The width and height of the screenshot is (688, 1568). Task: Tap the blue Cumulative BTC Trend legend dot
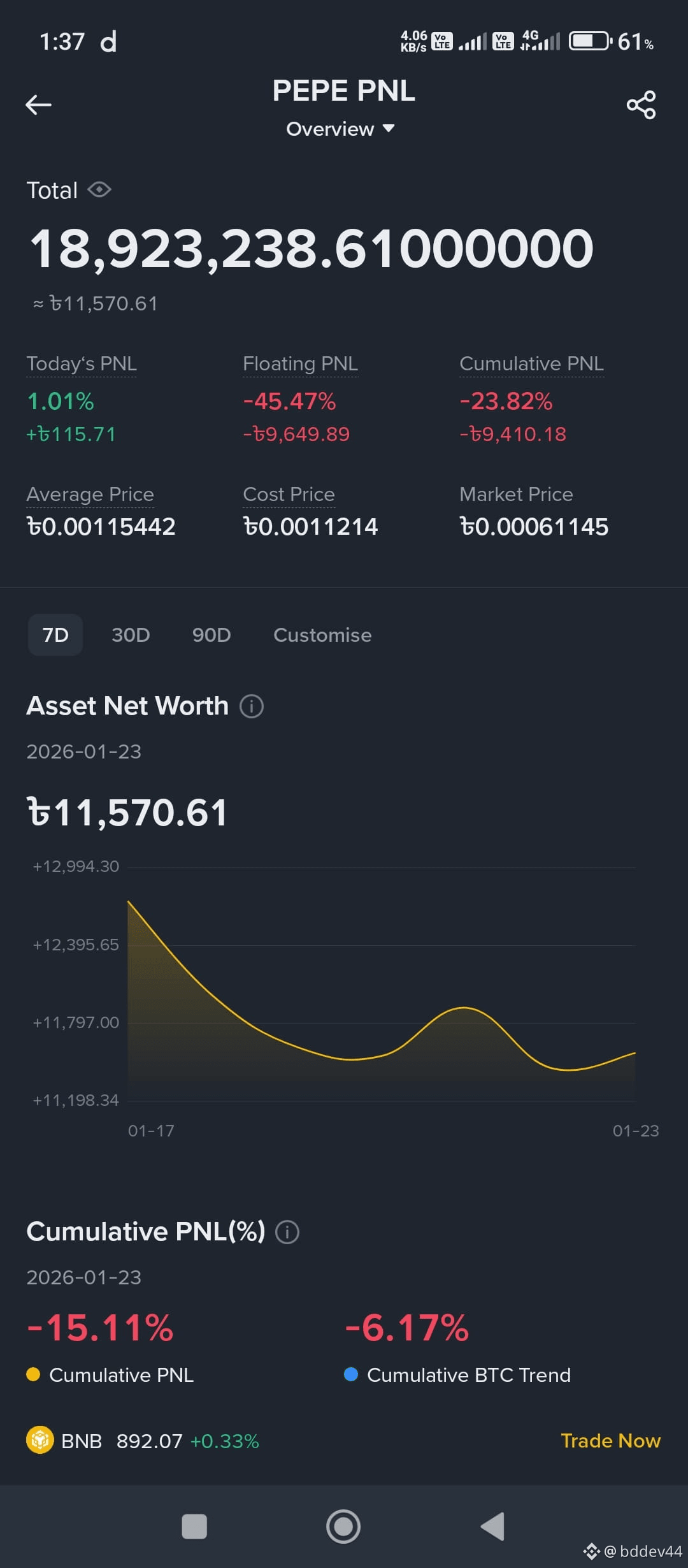click(x=351, y=1374)
